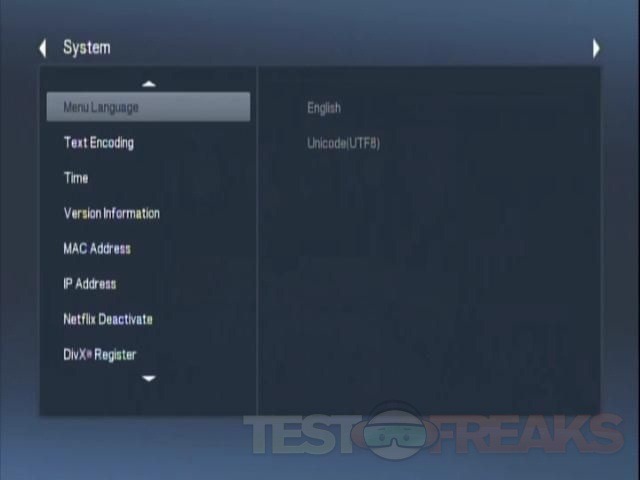The height and width of the screenshot is (480, 640).
Task: Click the System page title
Action: (x=87, y=48)
